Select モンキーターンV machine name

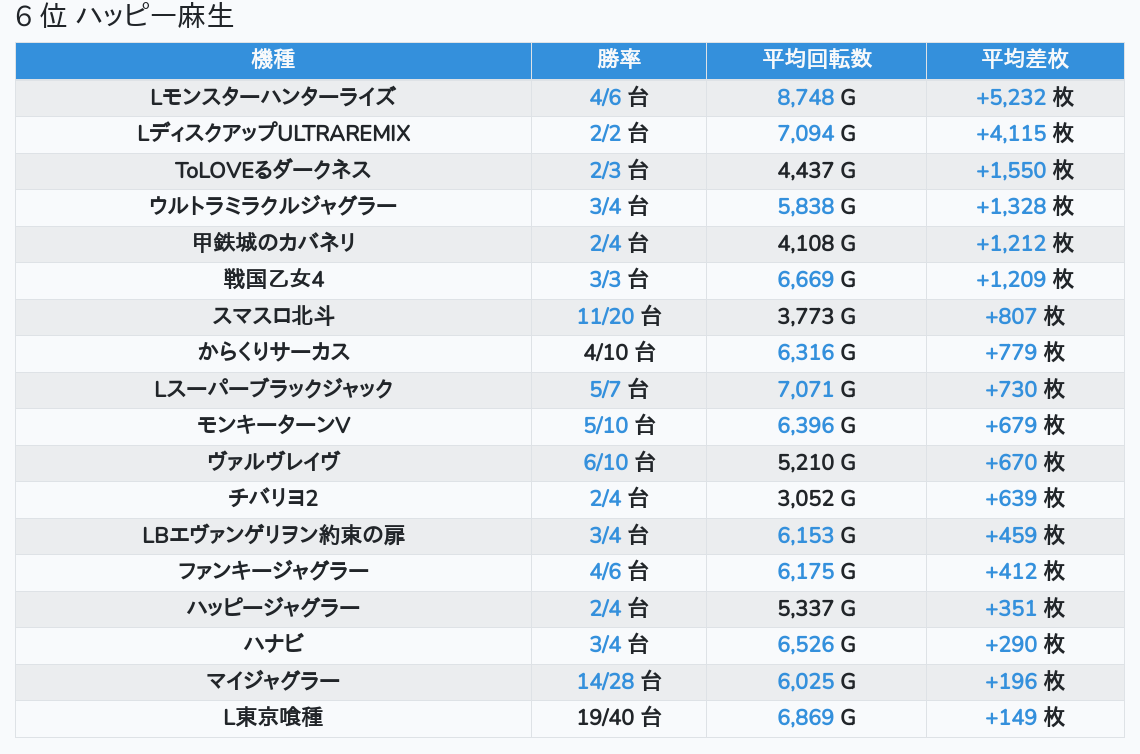pos(273,425)
